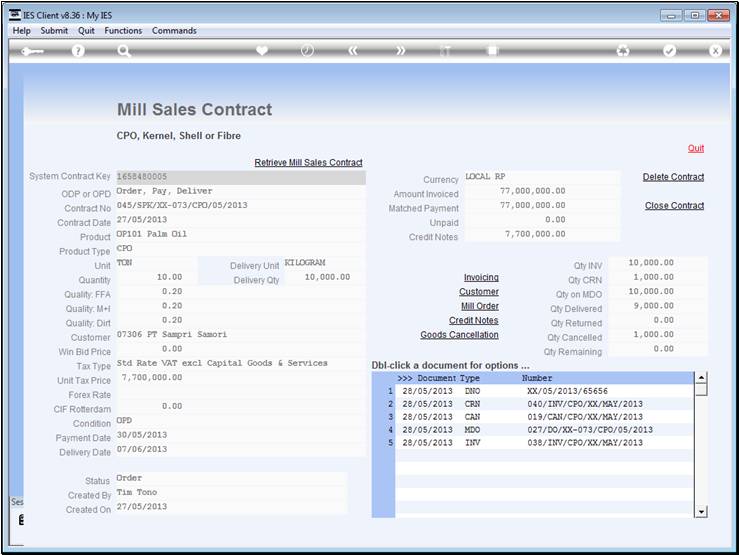
Task: Click the checkmark submit icon
Action: [669, 51]
